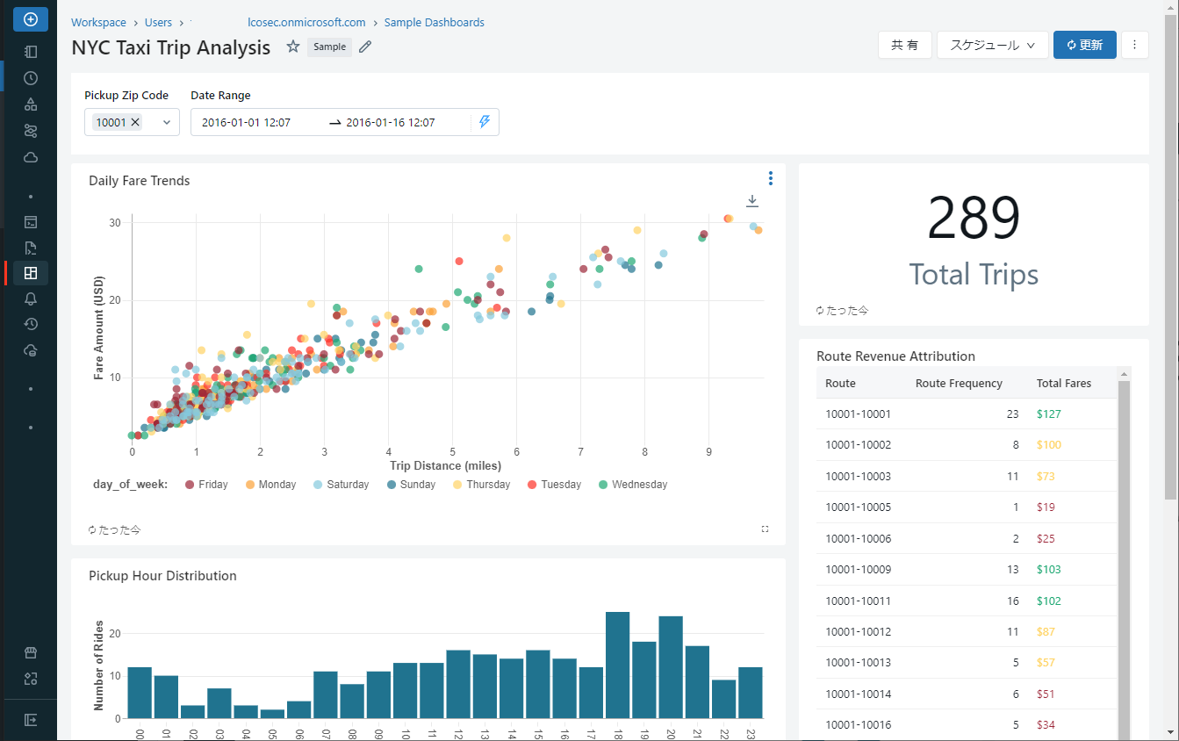
Task: Open Sample Dashboards breadcrumb link
Action: click(x=434, y=22)
